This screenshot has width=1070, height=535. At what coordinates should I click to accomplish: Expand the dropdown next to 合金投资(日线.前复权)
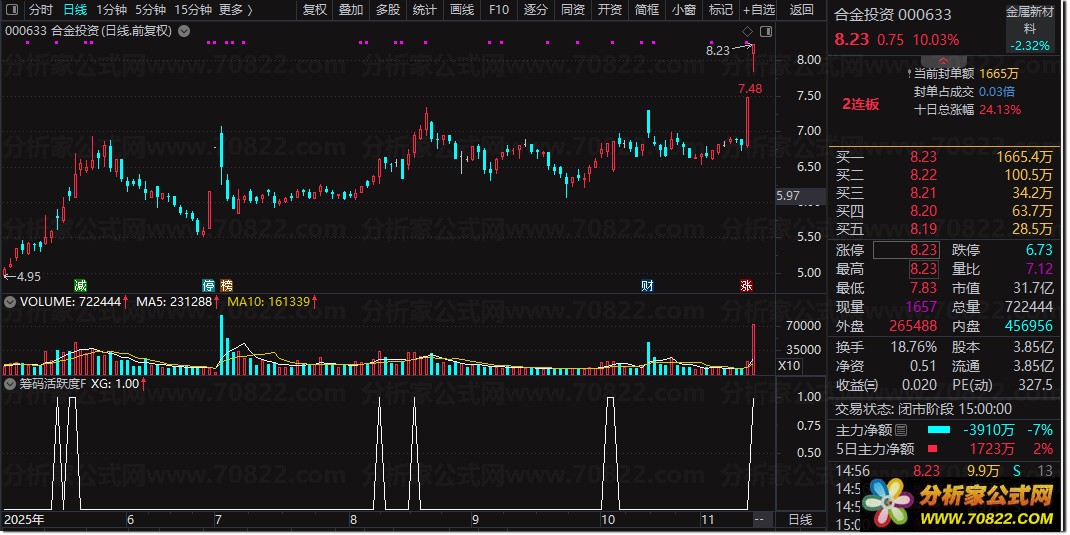tap(183, 31)
